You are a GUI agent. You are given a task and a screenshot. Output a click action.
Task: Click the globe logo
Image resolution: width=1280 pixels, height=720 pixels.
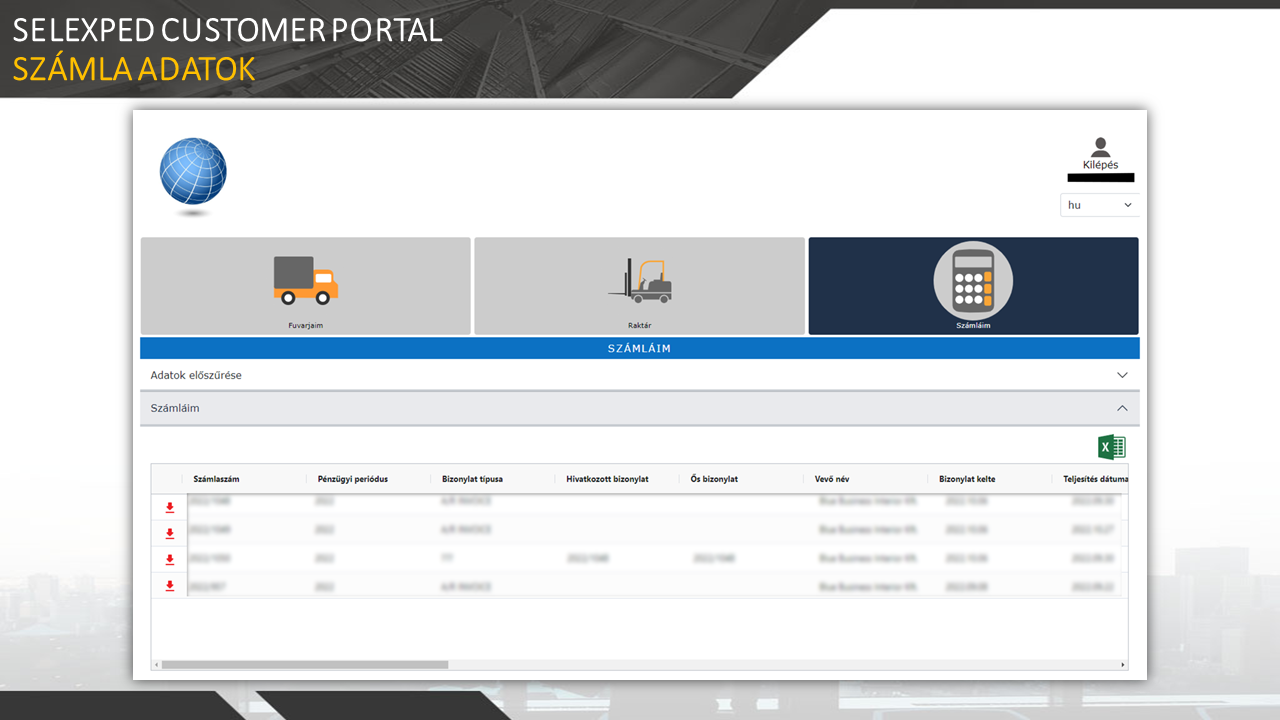point(193,172)
